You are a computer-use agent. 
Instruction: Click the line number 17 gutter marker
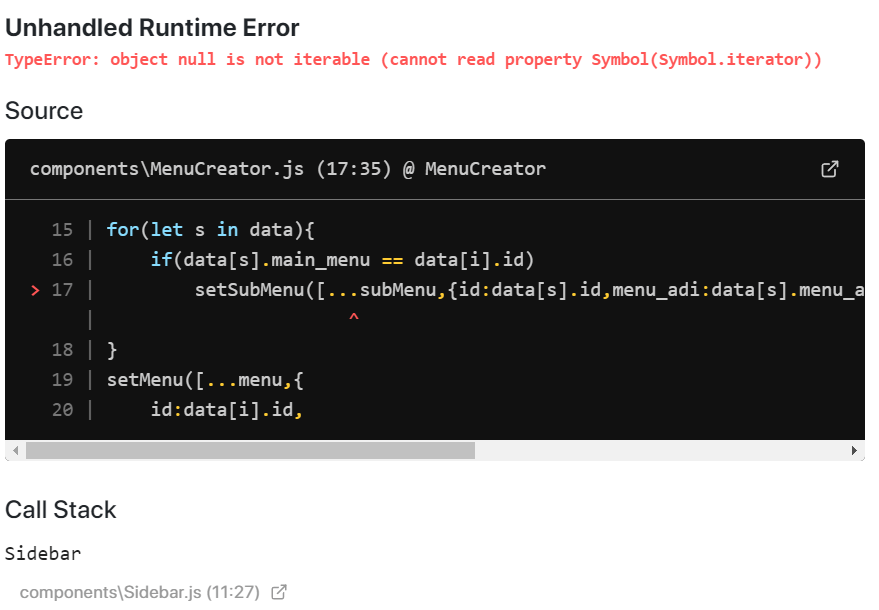pyautogui.click(x=62, y=290)
